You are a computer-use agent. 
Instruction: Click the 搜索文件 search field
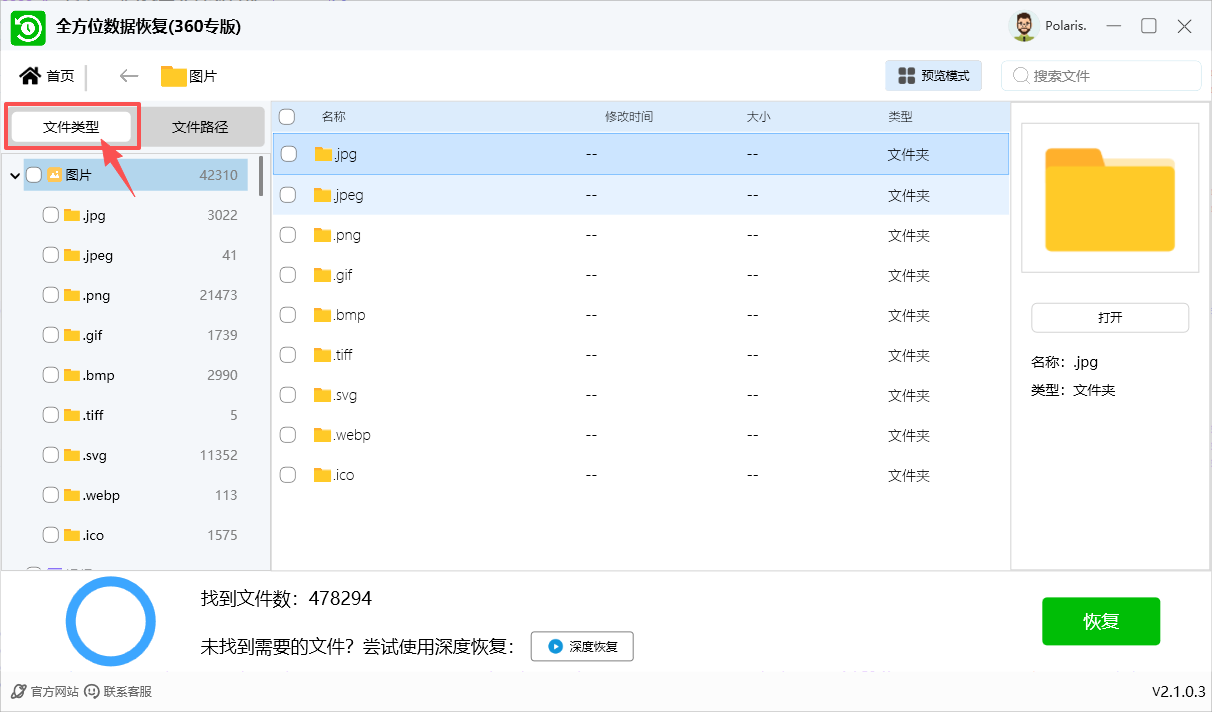1110,76
